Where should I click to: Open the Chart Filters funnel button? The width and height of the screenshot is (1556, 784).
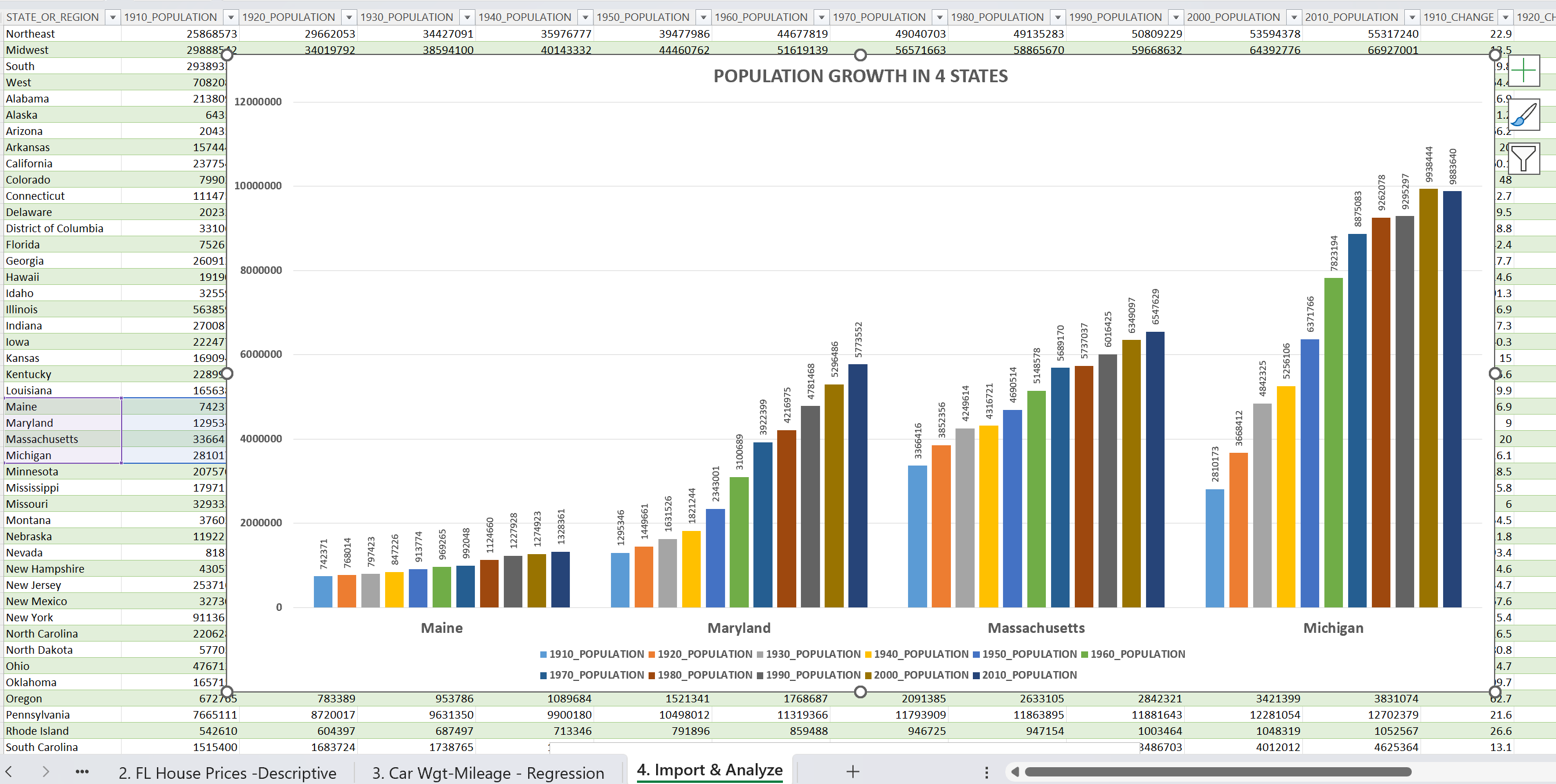[1523, 158]
